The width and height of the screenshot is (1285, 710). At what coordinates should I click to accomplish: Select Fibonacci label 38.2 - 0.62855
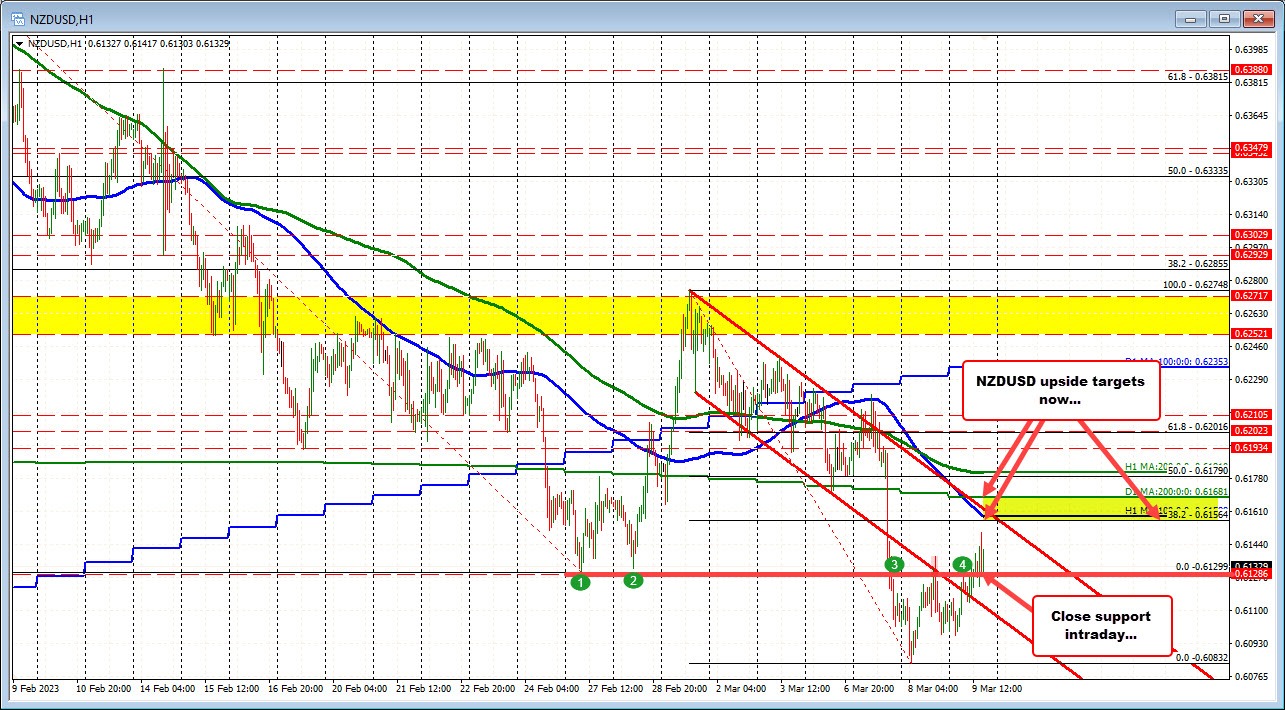[x=1198, y=264]
